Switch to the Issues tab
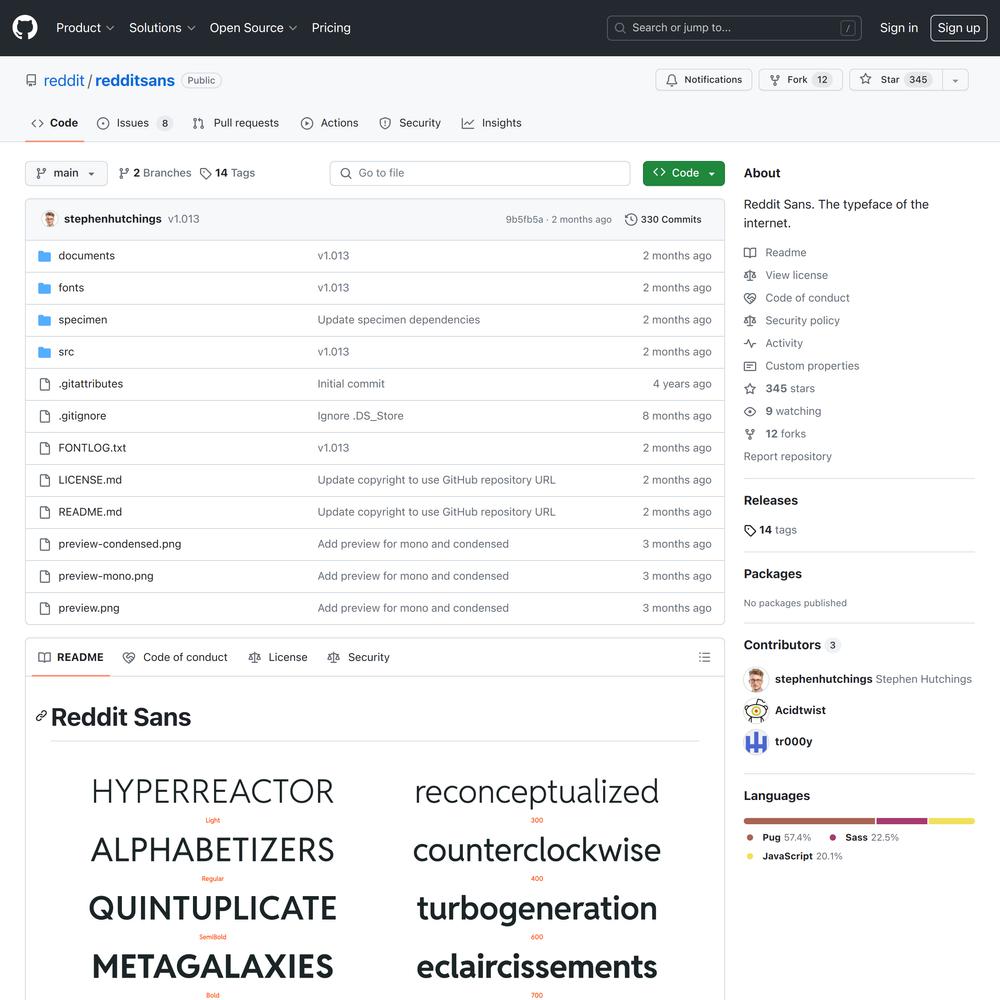1000x1000 pixels. pyautogui.click(x=135, y=123)
